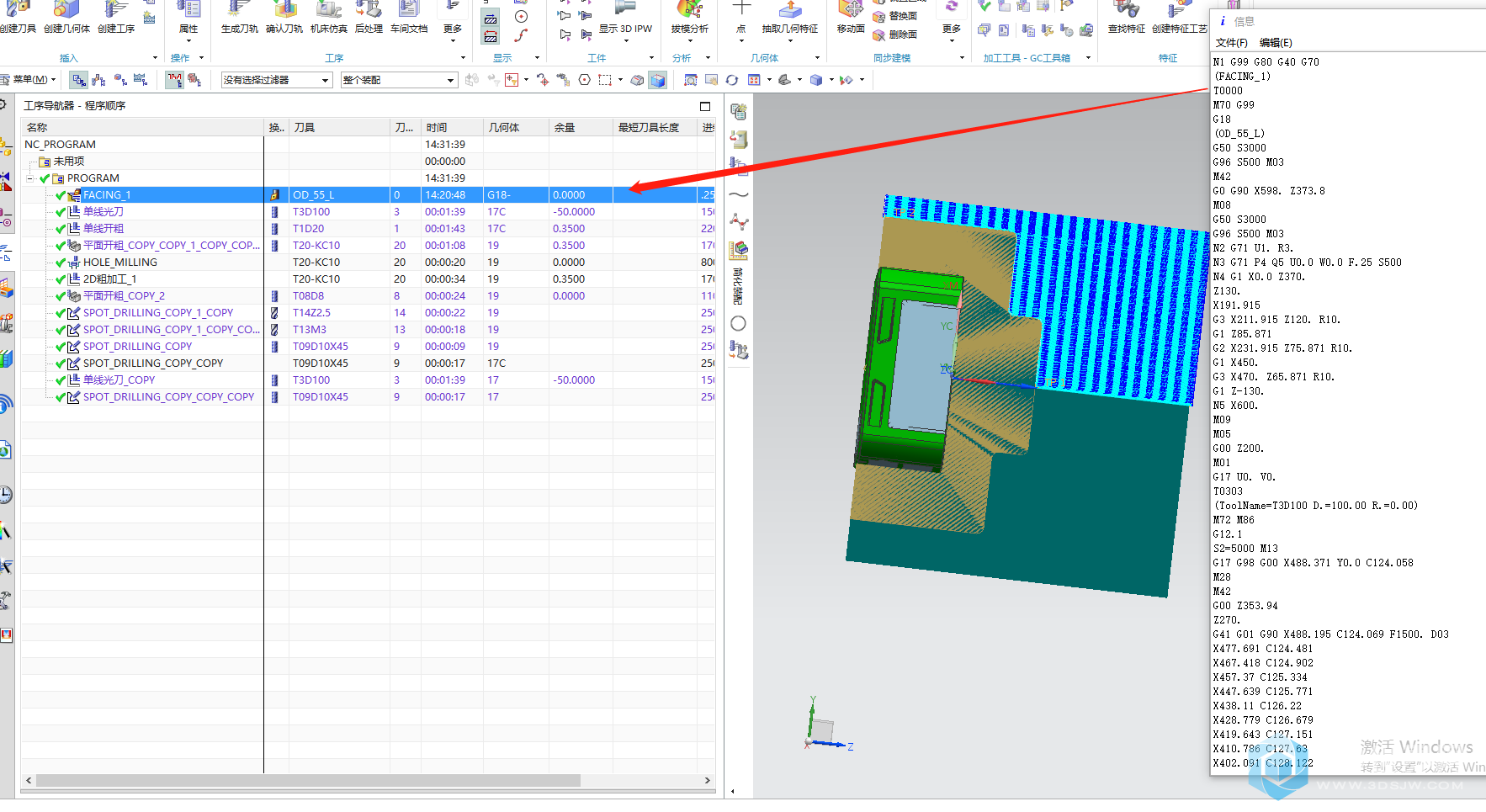Expand the 加工工具 - GC工具箱 group arrow
Image resolution: width=1486 pixels, height=812 pixels.
point(1088,58)
